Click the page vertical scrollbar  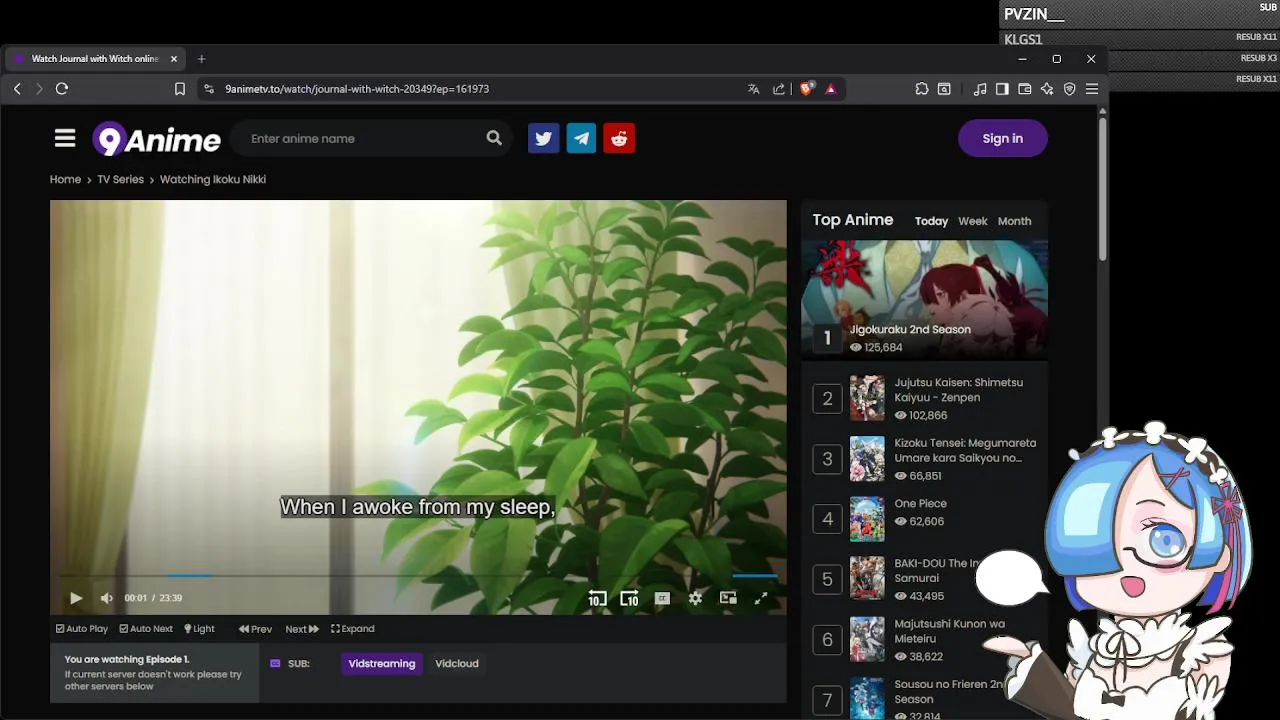point(1103,190)
